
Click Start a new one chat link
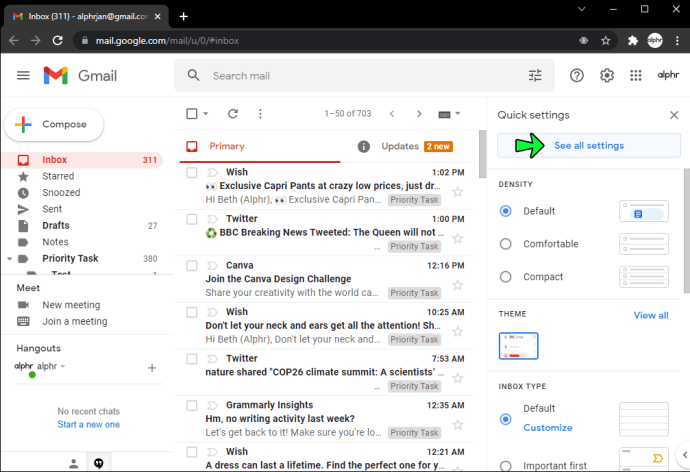coord(88,424)
